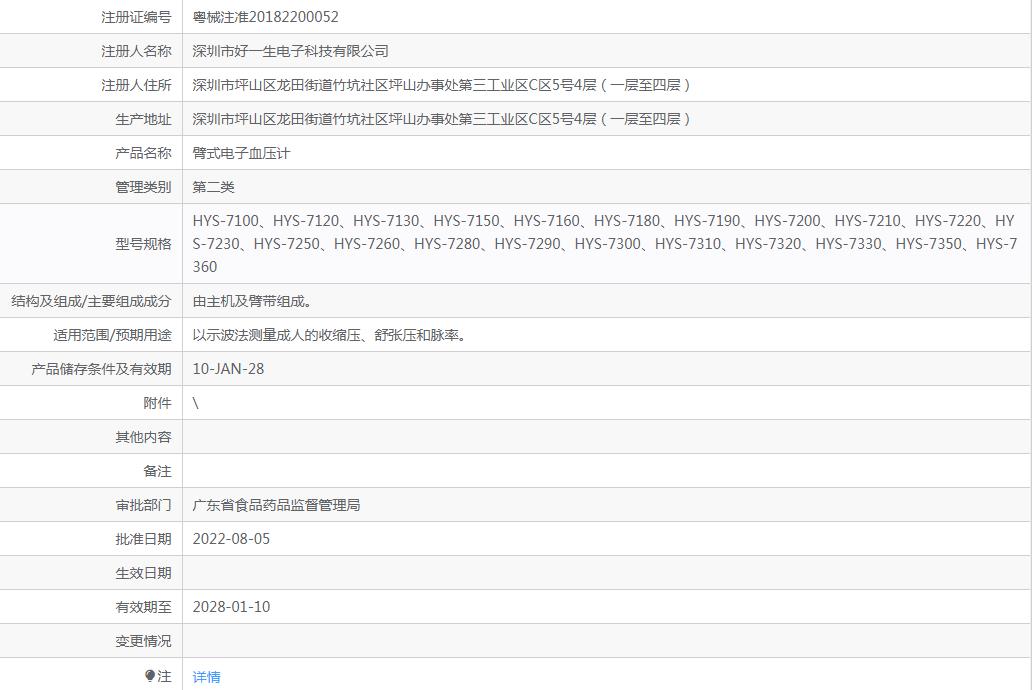This screenshot has height=690, width=1032.
Task: Click the 注册人住所 label
Action: click(136, 85)
